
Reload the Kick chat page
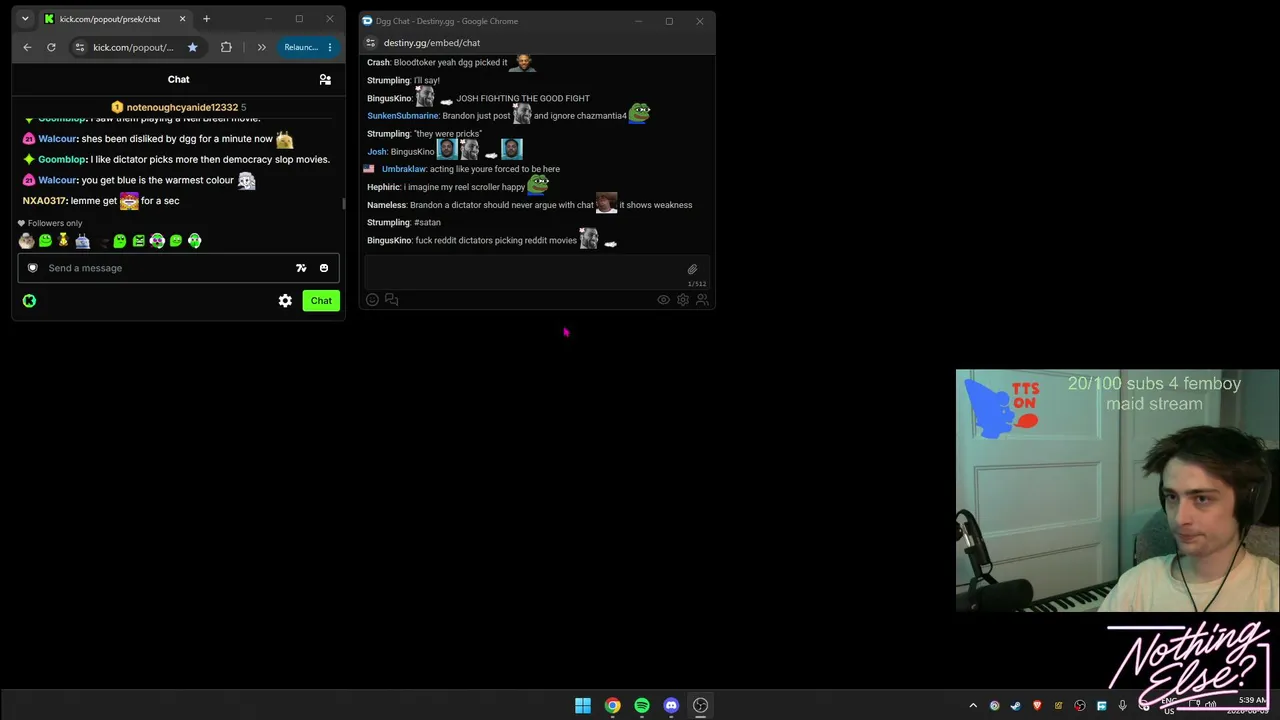tap(51, 47)
